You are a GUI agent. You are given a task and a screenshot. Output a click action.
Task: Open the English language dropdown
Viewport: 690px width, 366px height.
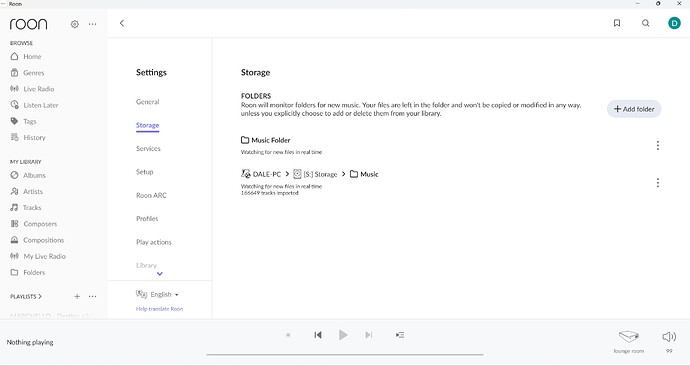tap(158, 294)
